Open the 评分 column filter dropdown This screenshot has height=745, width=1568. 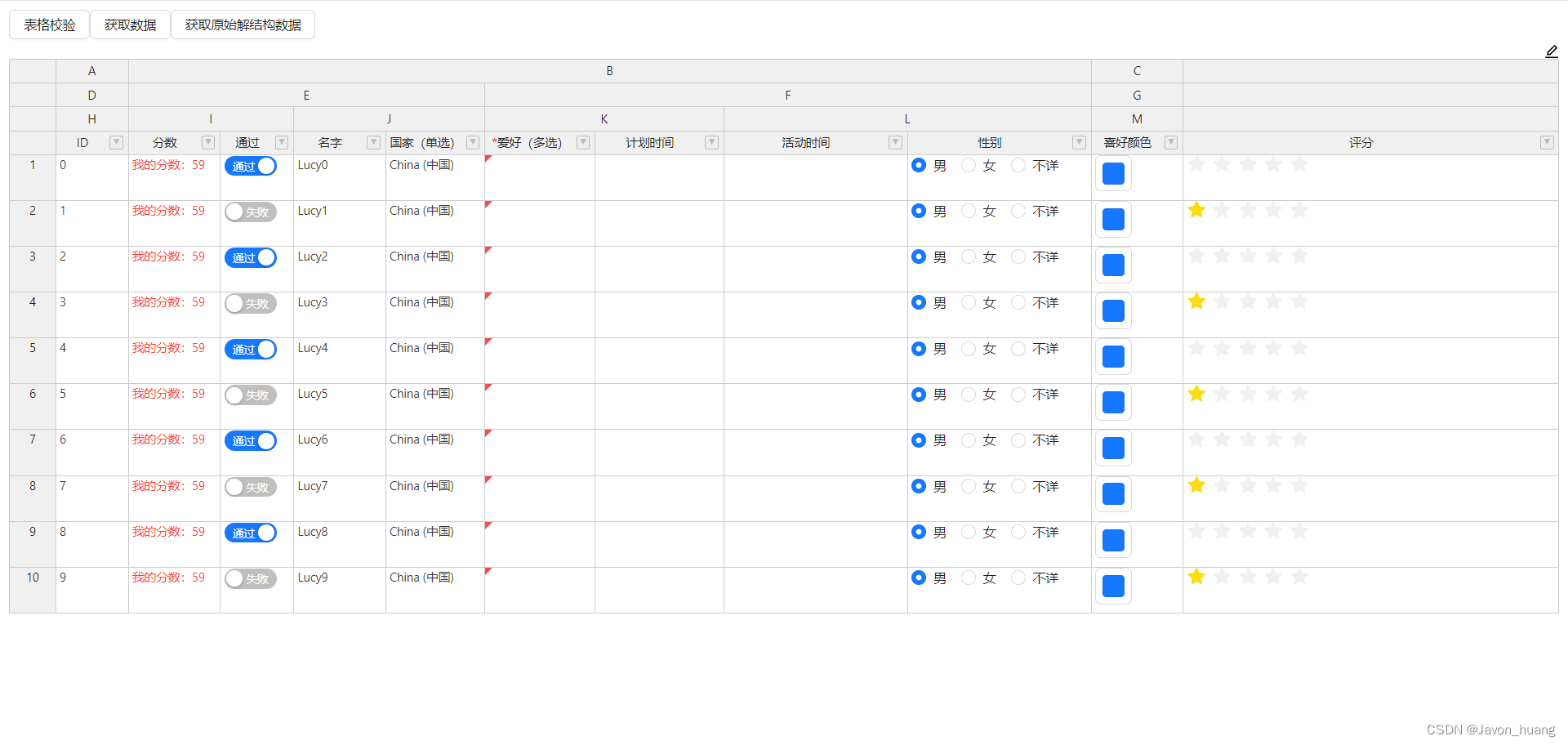[1547, 142]
